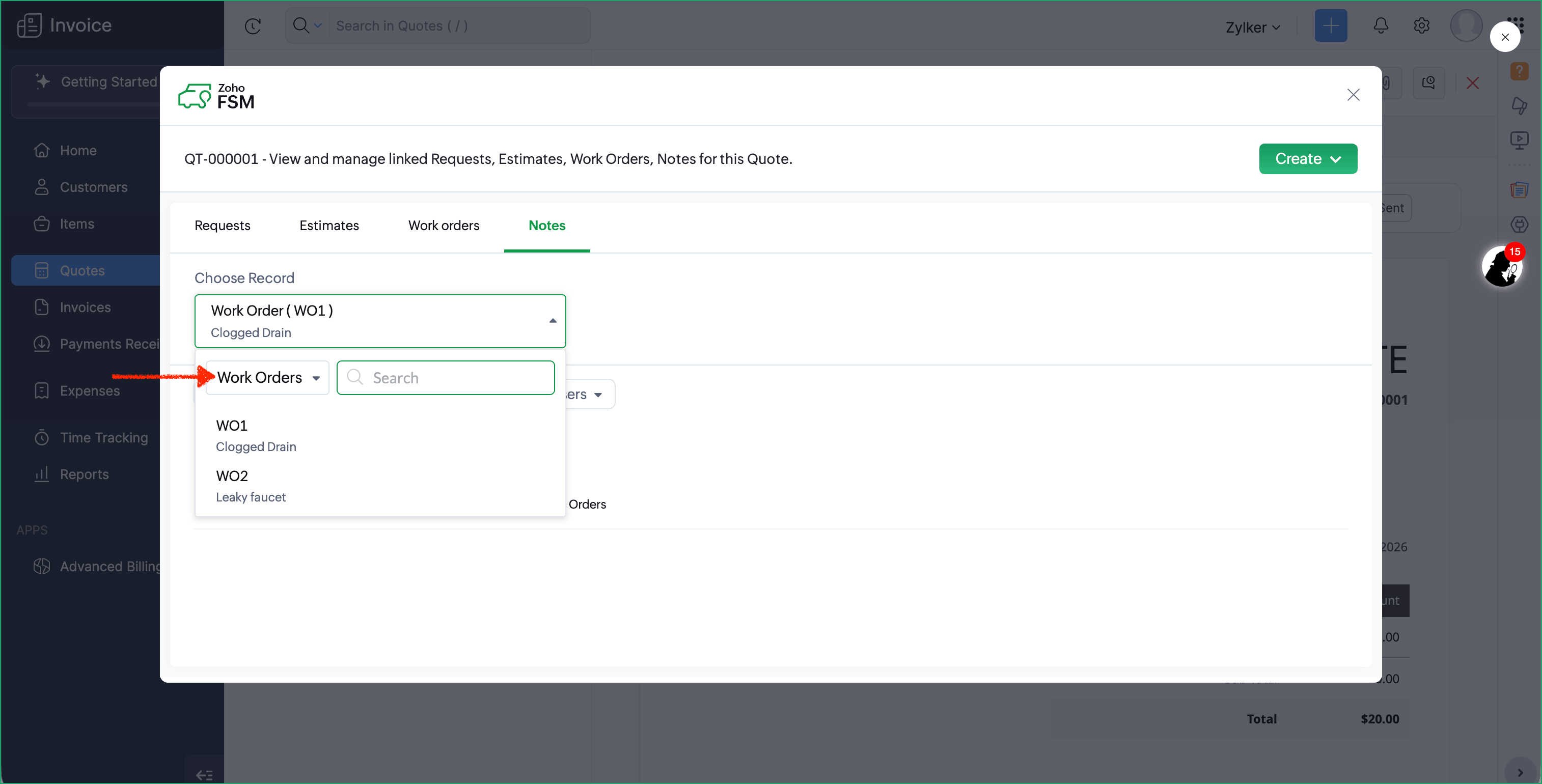Click the blue quick-create plus button
Image resolution: width=1542 pixels, height=784 pixels.
tap(1330, 26)
